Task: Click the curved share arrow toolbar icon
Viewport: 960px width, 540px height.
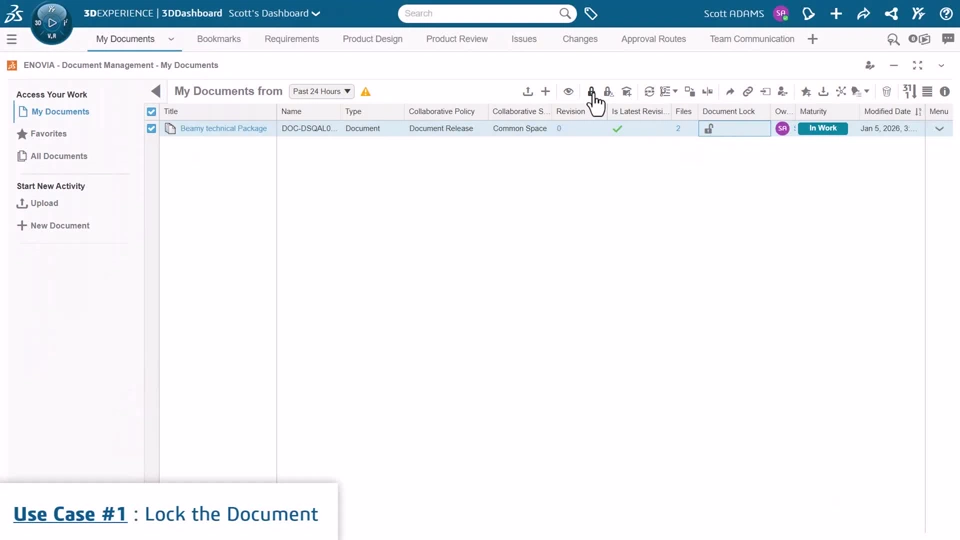Action: [730, 91]
